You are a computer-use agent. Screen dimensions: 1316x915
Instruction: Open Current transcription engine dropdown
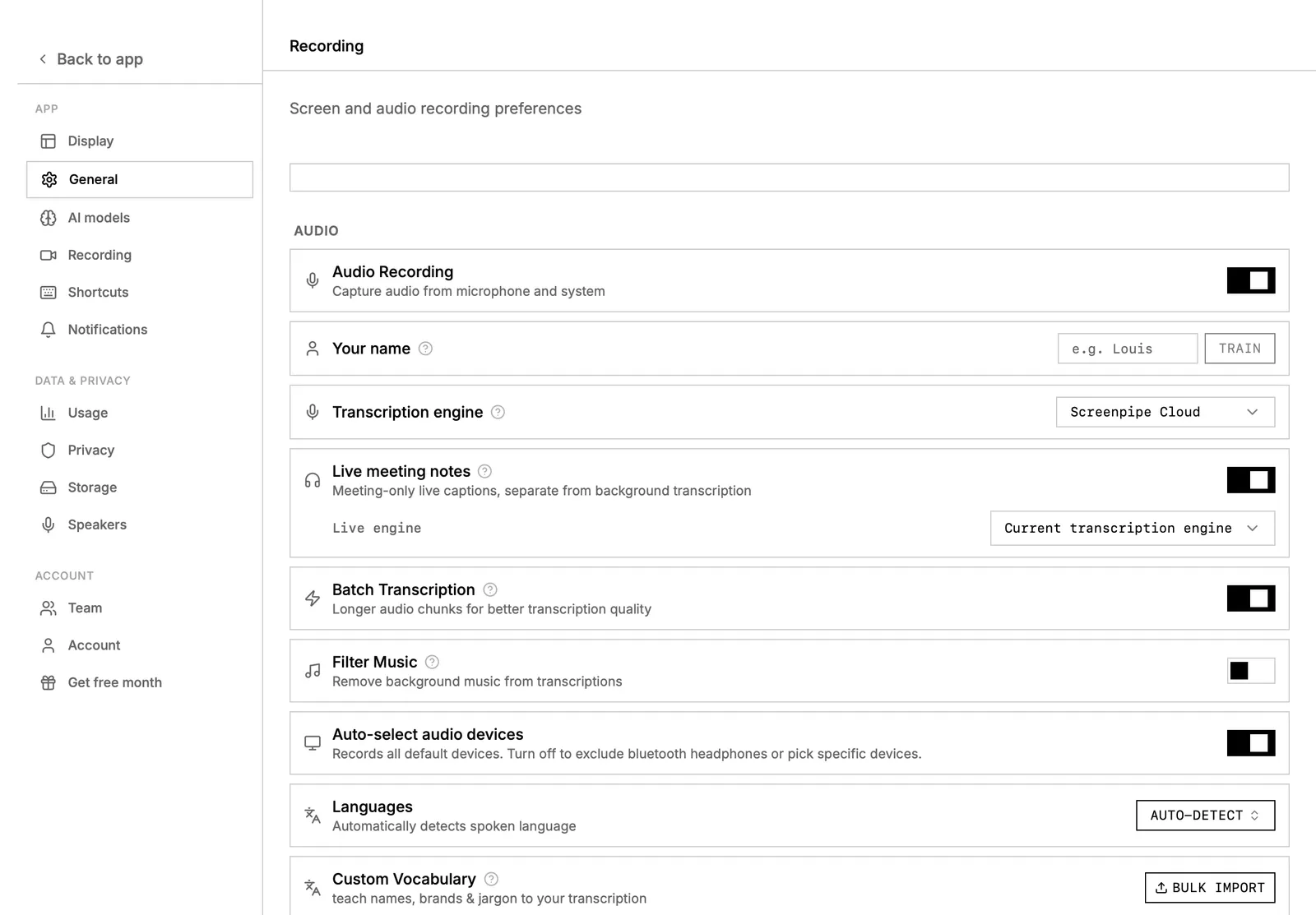click(x=1133, y=528)
